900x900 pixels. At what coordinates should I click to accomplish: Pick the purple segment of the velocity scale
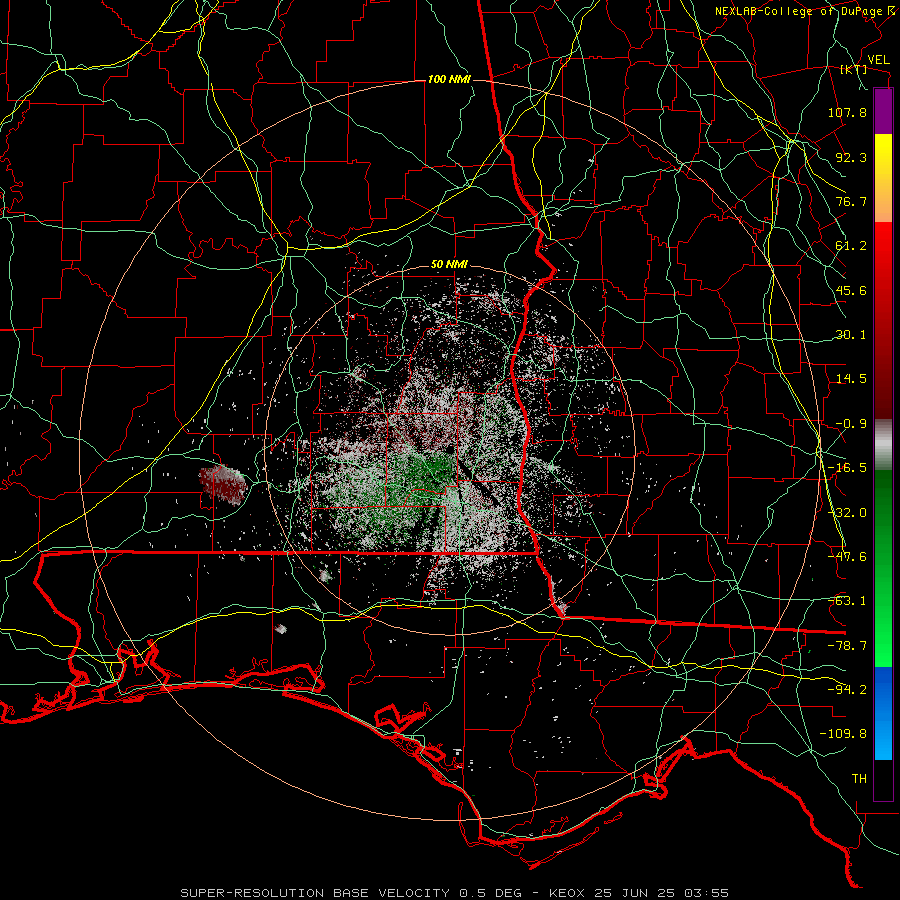[x=883, y=111]
